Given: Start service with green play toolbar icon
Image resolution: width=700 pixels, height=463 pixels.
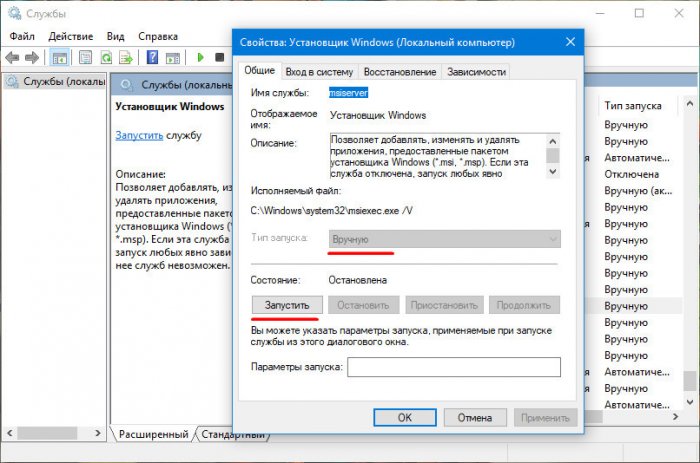Looking at the screenshot, I should point(200,57).
